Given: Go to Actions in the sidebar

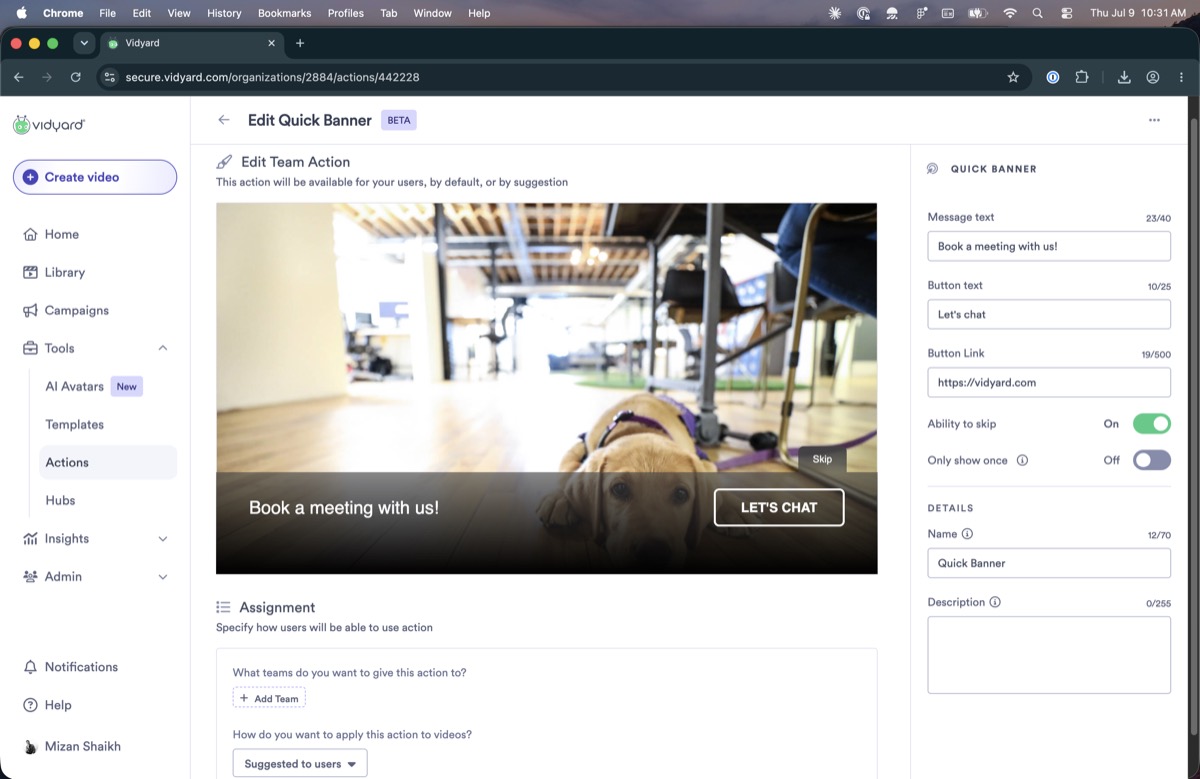Looking at the screenshot, I should click(x=108, y=462).
